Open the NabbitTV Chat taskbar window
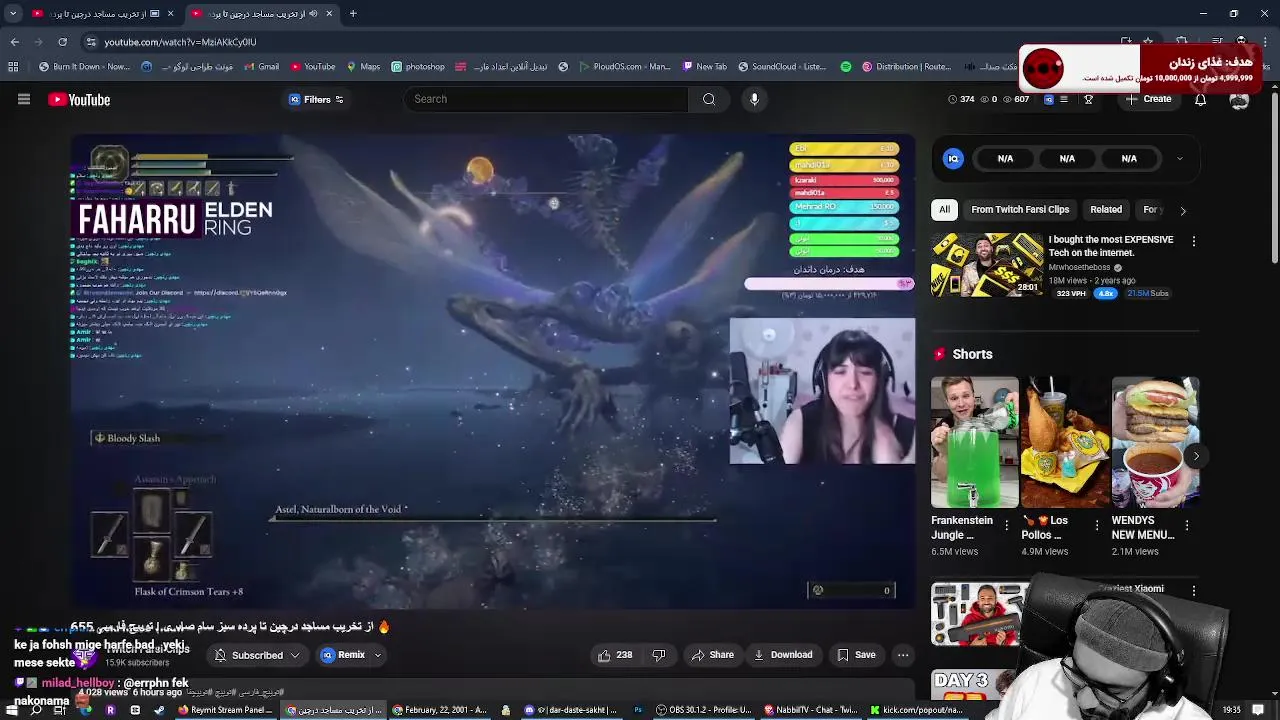Screen dimensions: 1280x720 tap(812, 710)
